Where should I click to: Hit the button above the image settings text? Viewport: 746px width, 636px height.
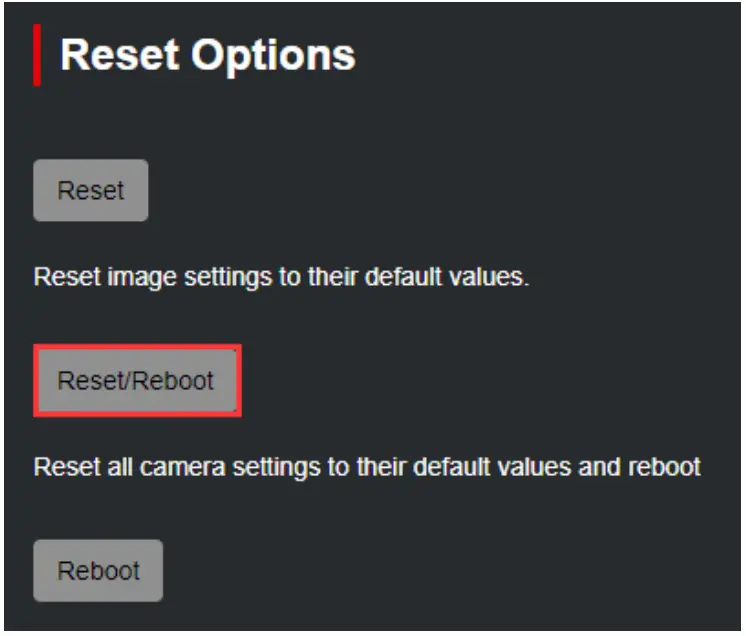click(x=91, y=190)
